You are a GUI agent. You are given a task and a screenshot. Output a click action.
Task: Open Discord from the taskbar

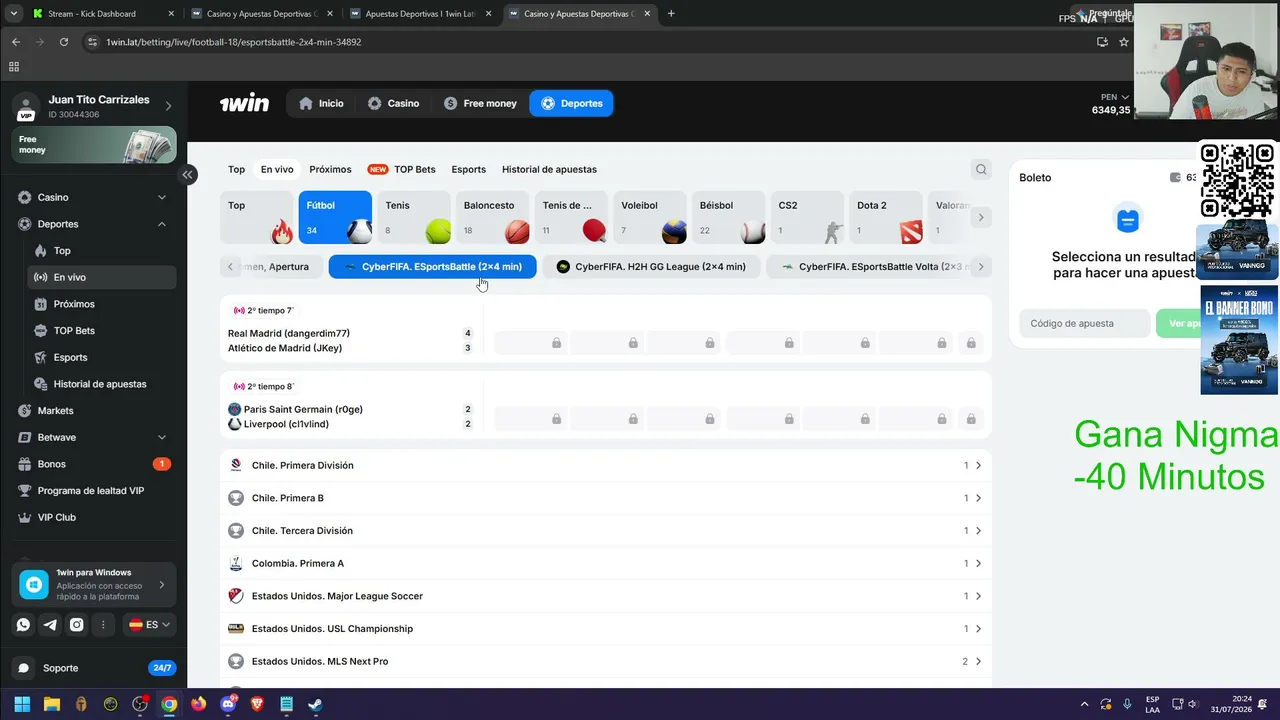point(228,704)
